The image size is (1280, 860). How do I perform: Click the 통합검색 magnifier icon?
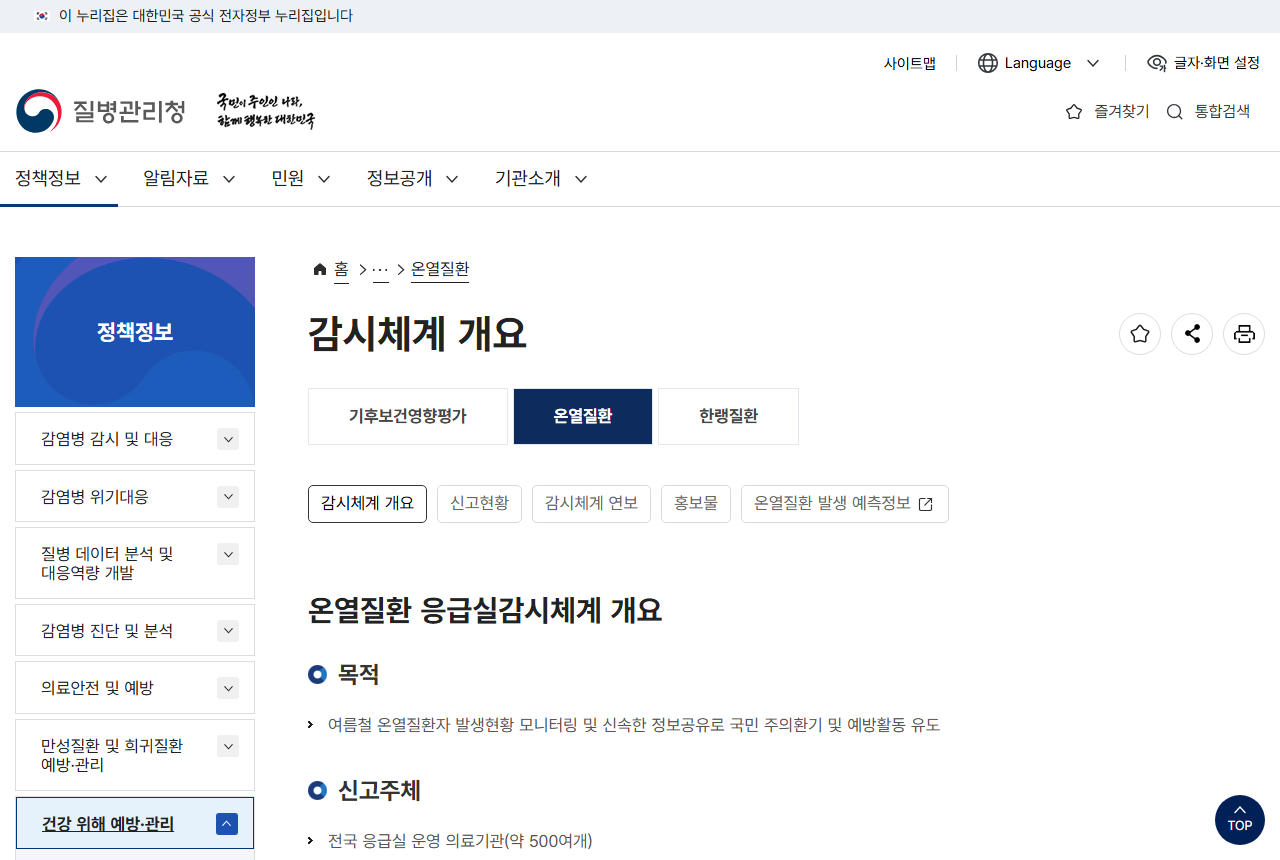click(x=1175, y=112)
